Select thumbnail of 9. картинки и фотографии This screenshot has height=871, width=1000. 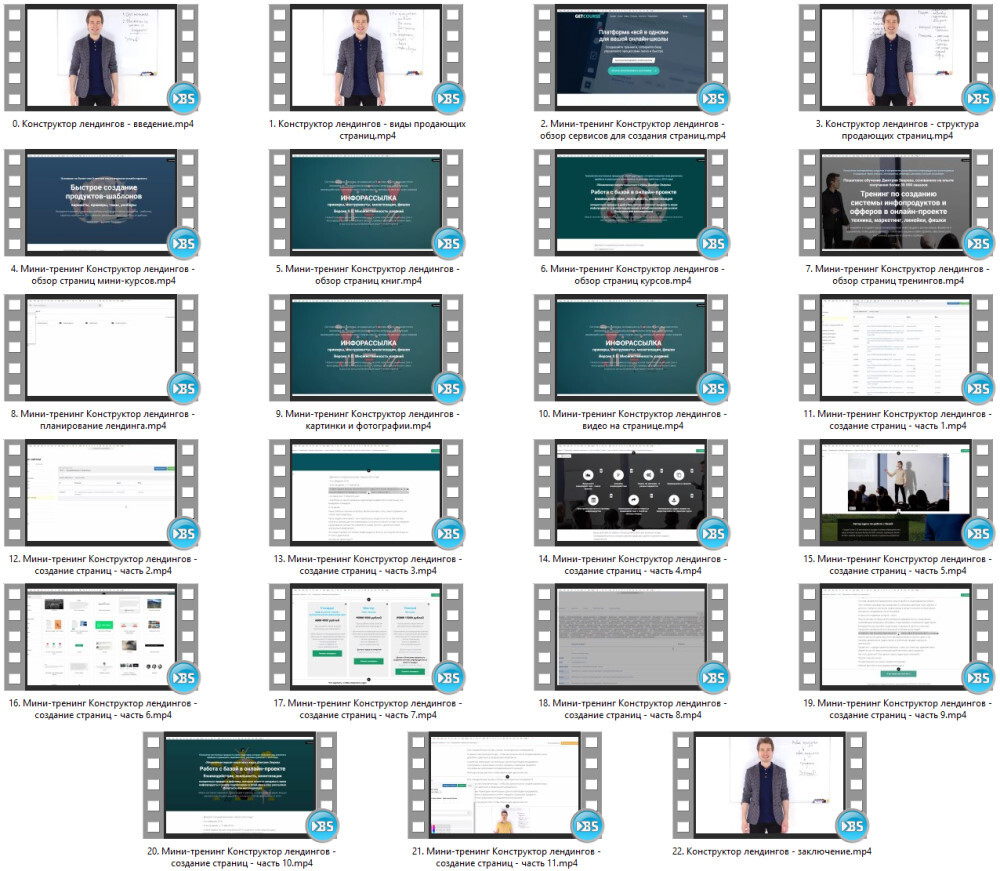click(366, 348)
